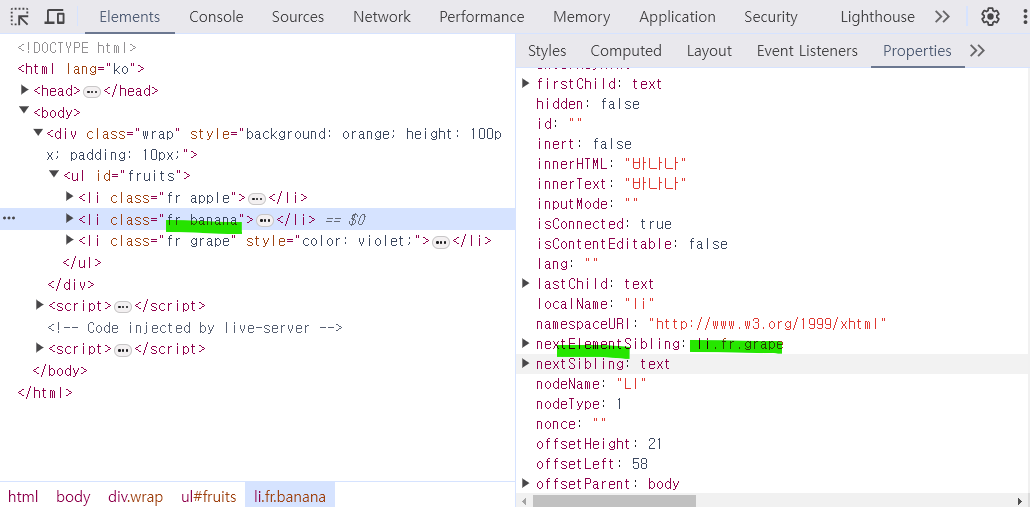Expand the li grape element arrow
Image resolution: width=1030 pixels, height=507 pixels.
coord(70,240)
